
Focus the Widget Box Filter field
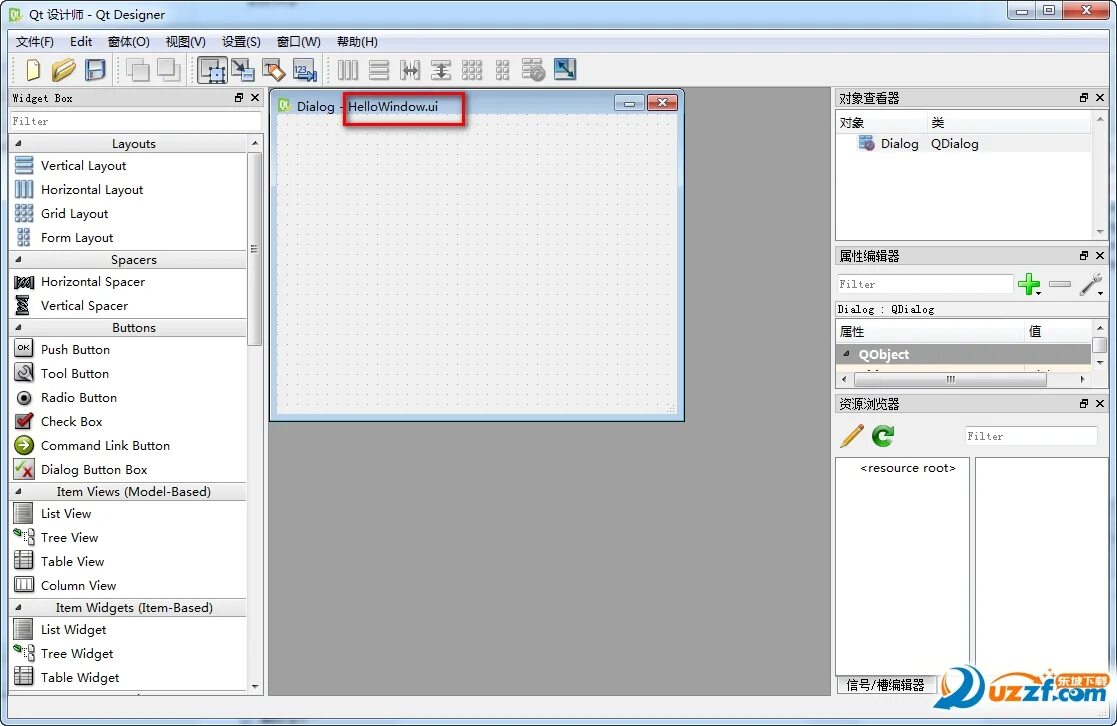point(135,121)
